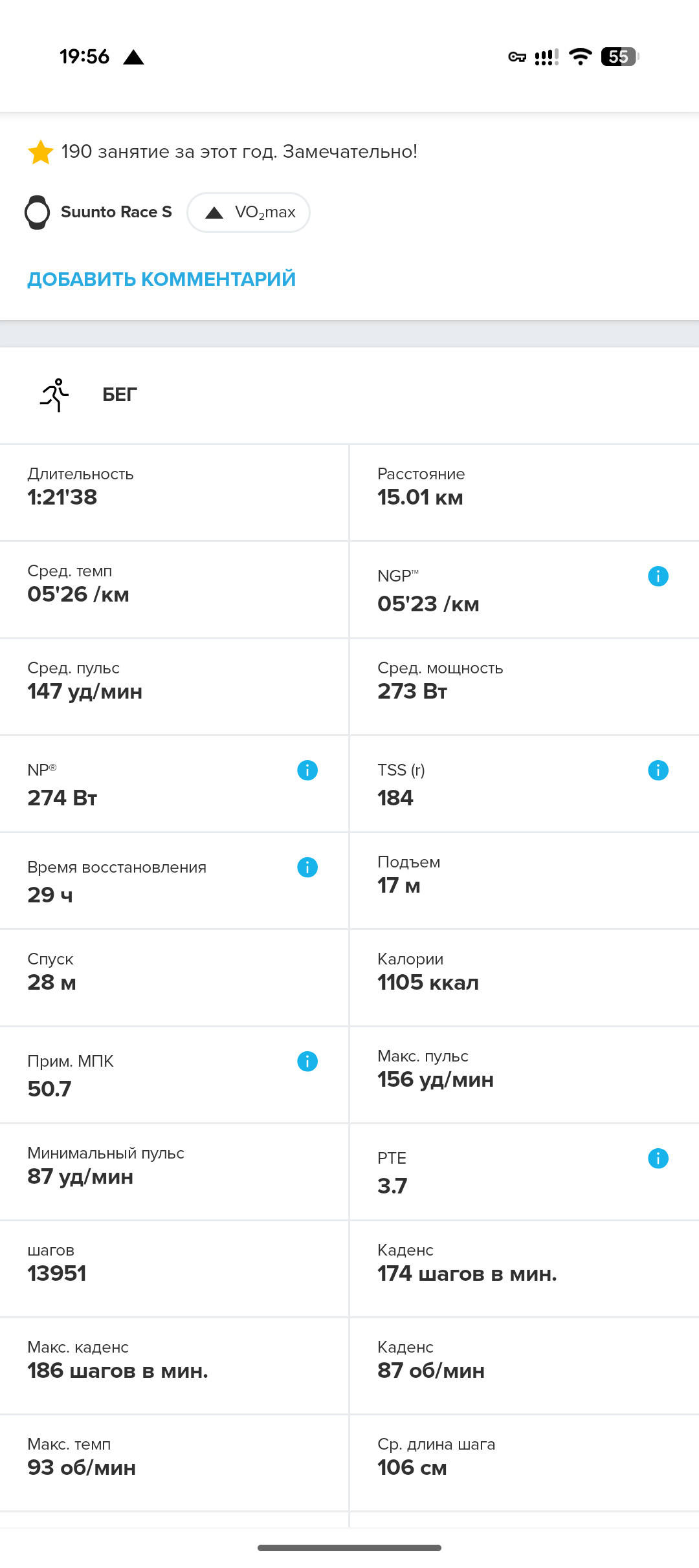Open the VO2max badge
This screenshot has height=1568, width=699.
pyautogui.click(x=249, y=212)
